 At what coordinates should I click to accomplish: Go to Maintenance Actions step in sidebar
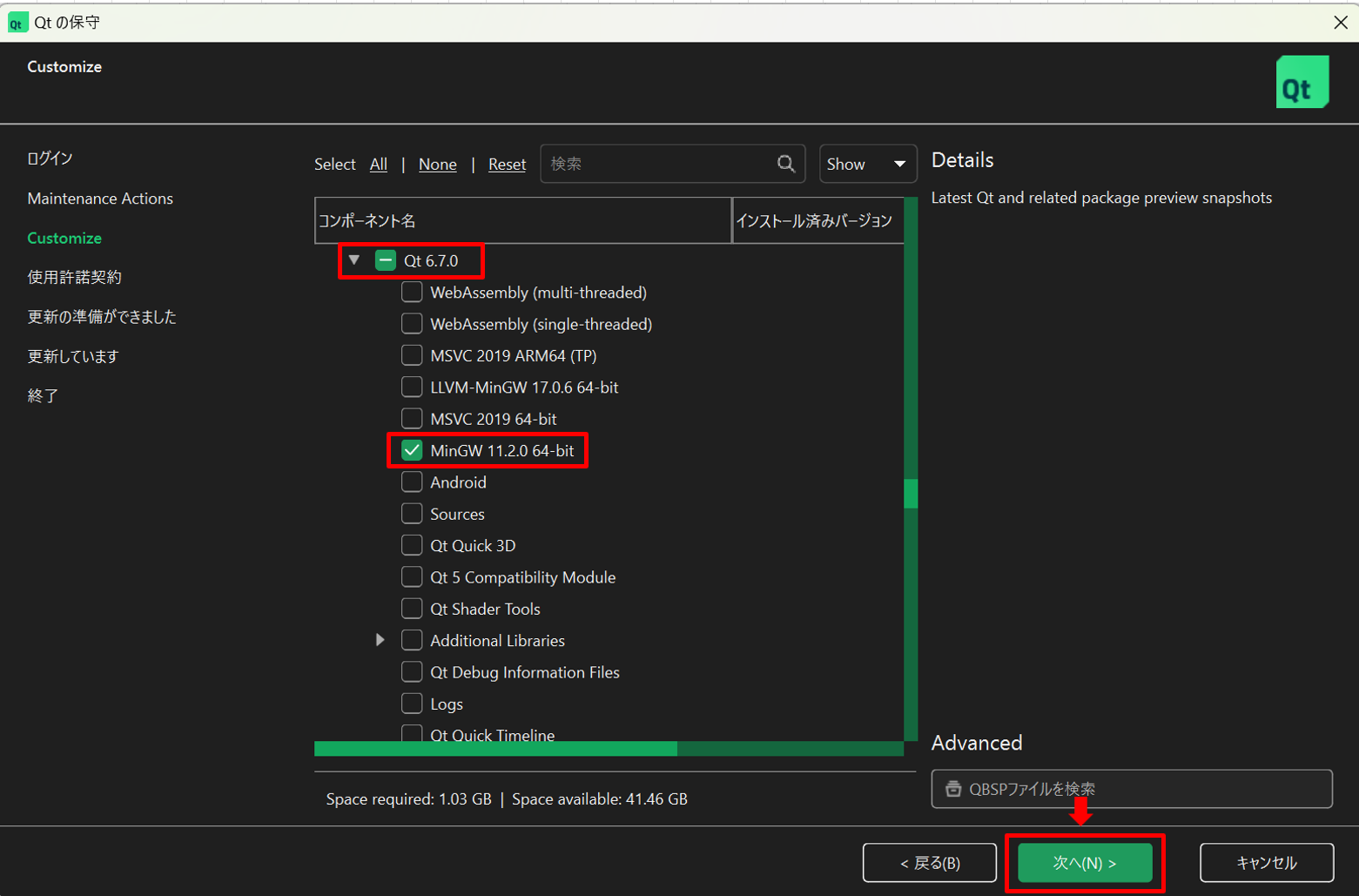click(100, 199)
